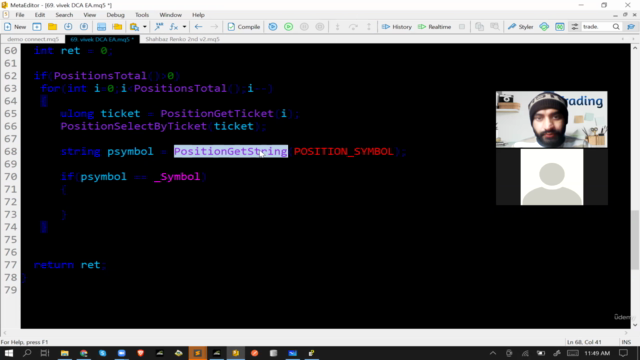Click PositionSelectByTicket on line 66
The width and height of the screenshot is (640, 360).
pos(133,126)
